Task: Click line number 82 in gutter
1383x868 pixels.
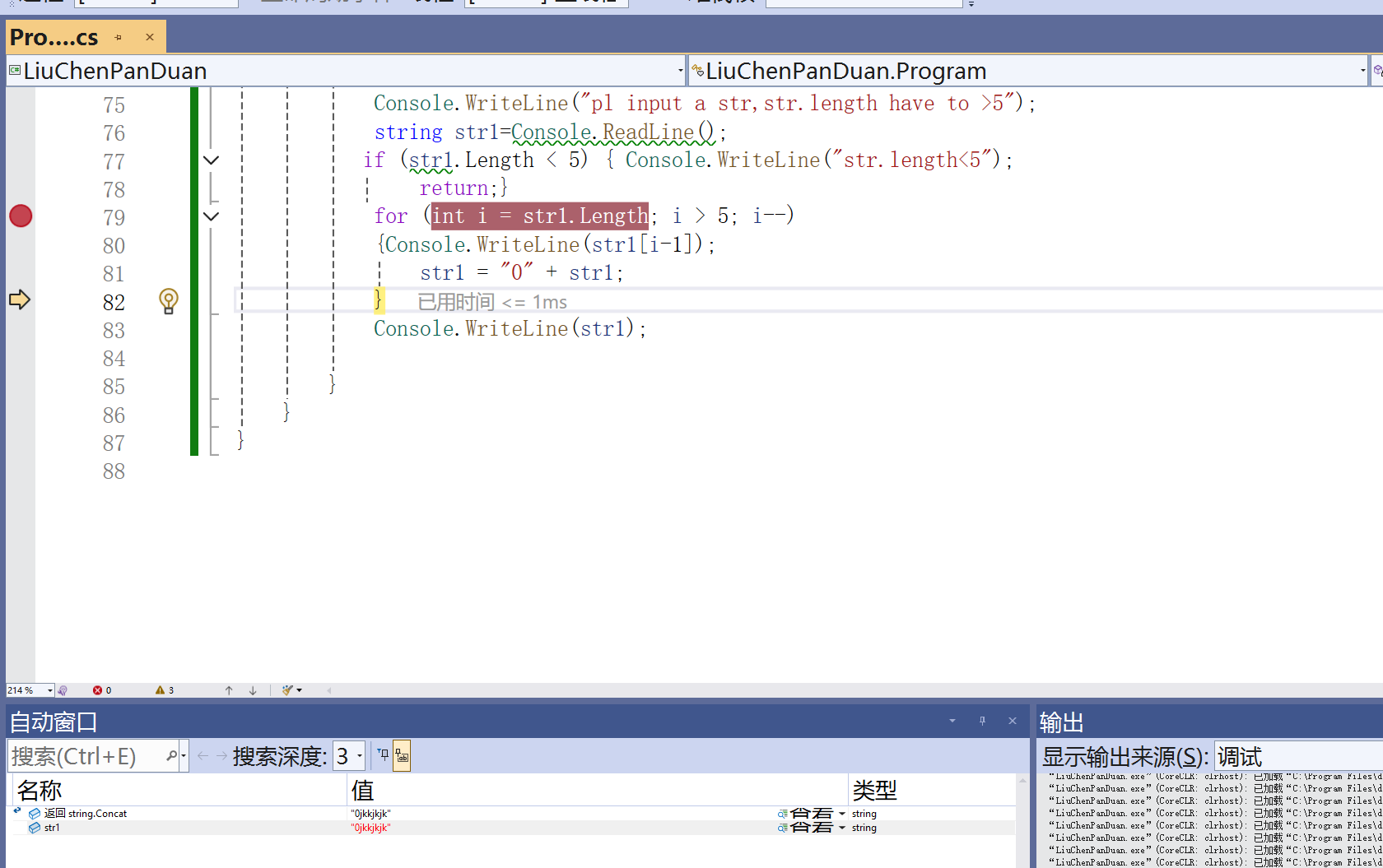Action: [x=114, y=303]
